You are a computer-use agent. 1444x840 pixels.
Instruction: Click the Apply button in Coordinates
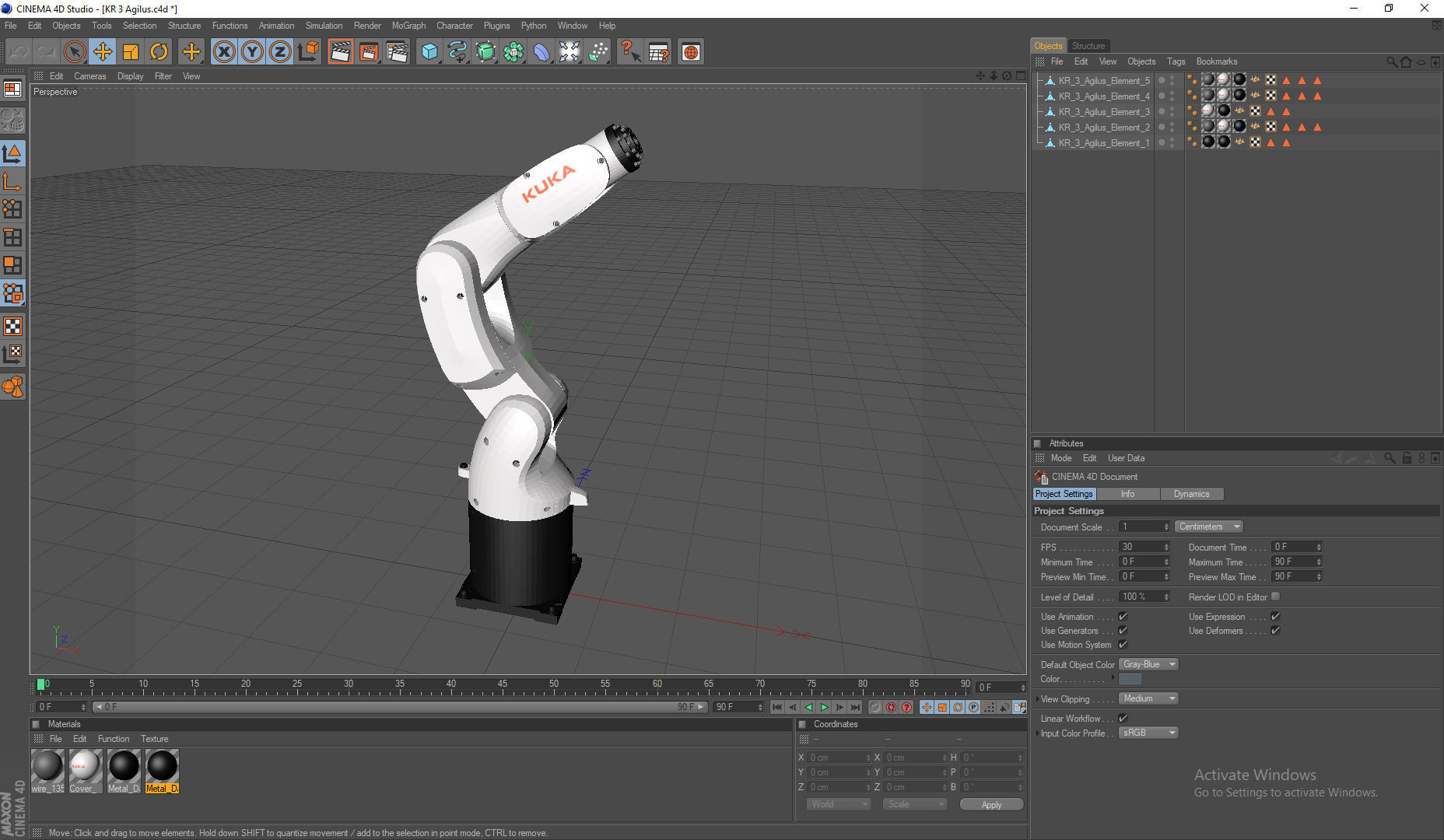tap(991, 804)
